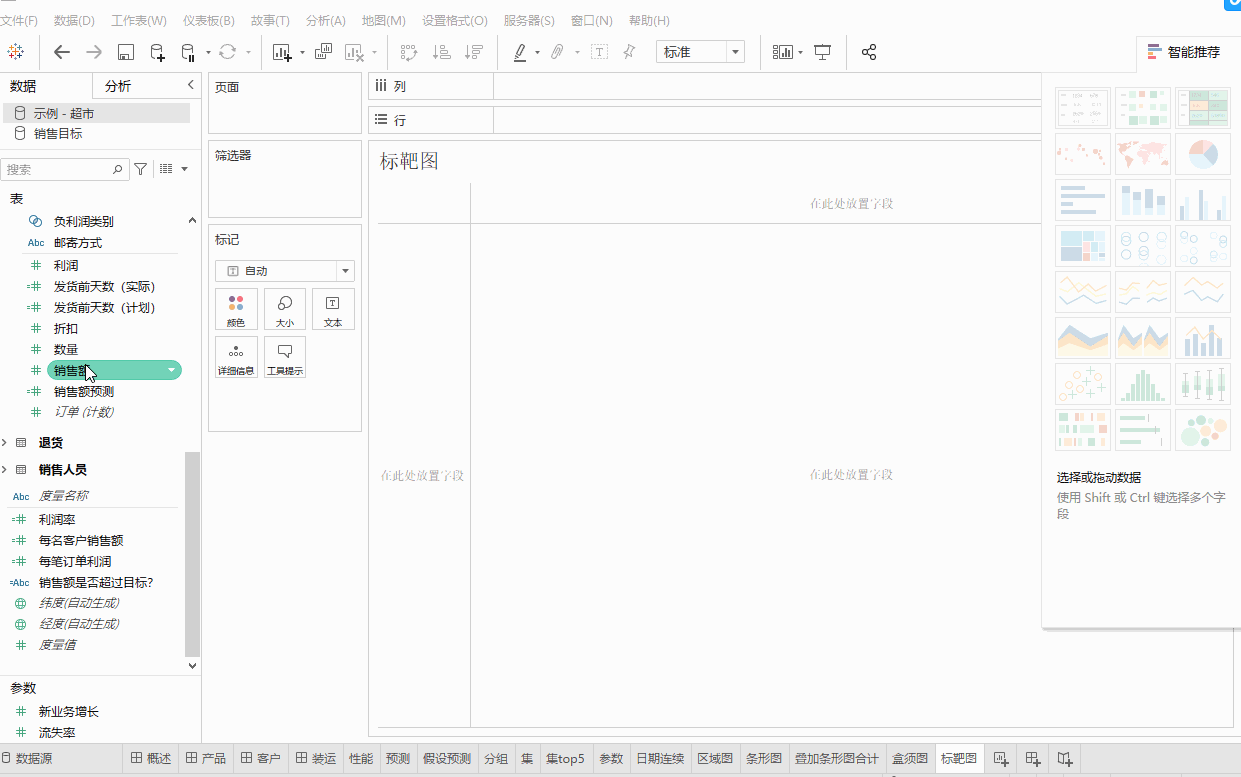Click the scroll down arrow in the field list
This screenshot has width=1241, height=777.
click(x=193, y=665)
